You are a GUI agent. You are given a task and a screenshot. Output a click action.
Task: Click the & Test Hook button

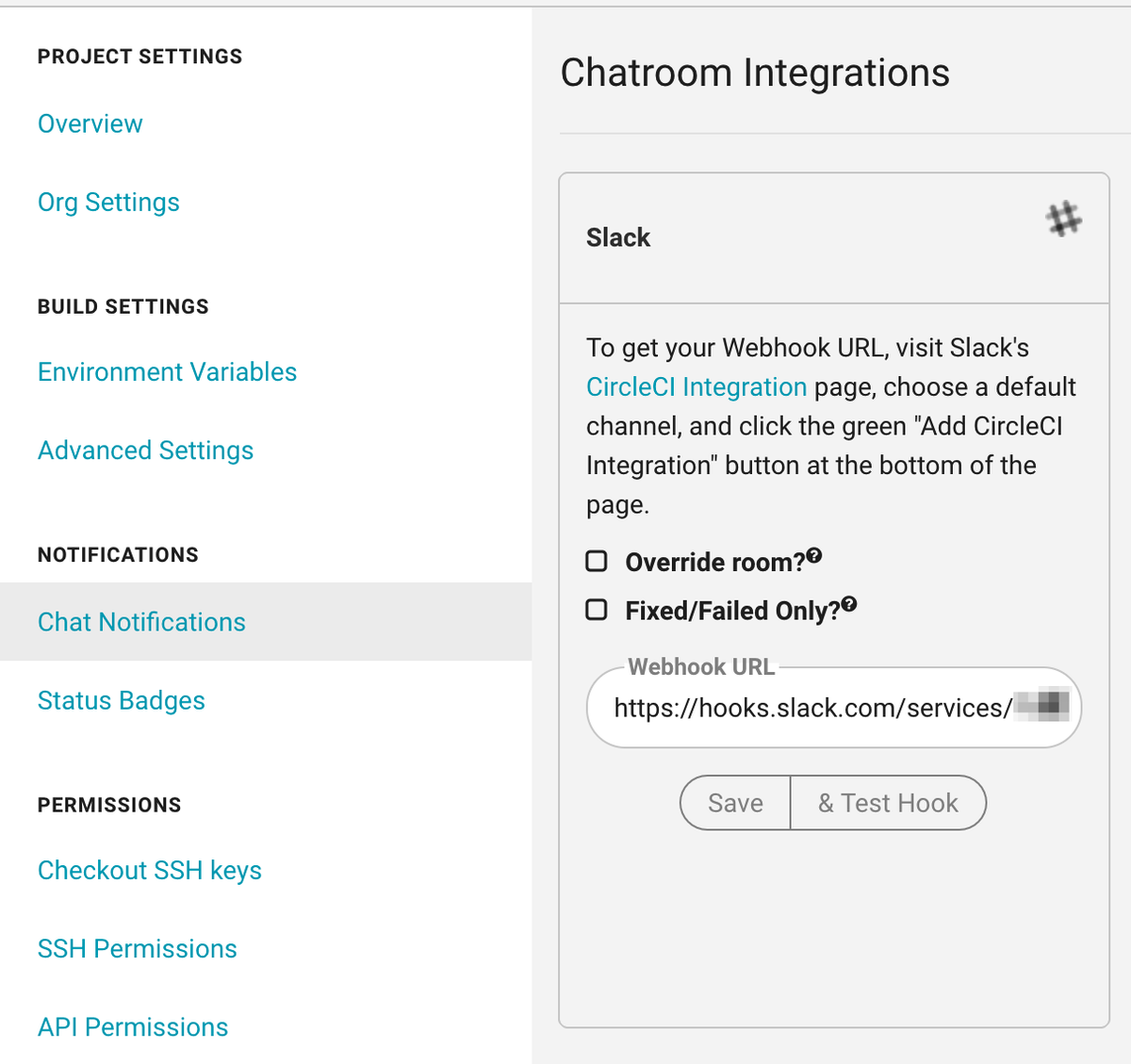click(x=888, y=803)
